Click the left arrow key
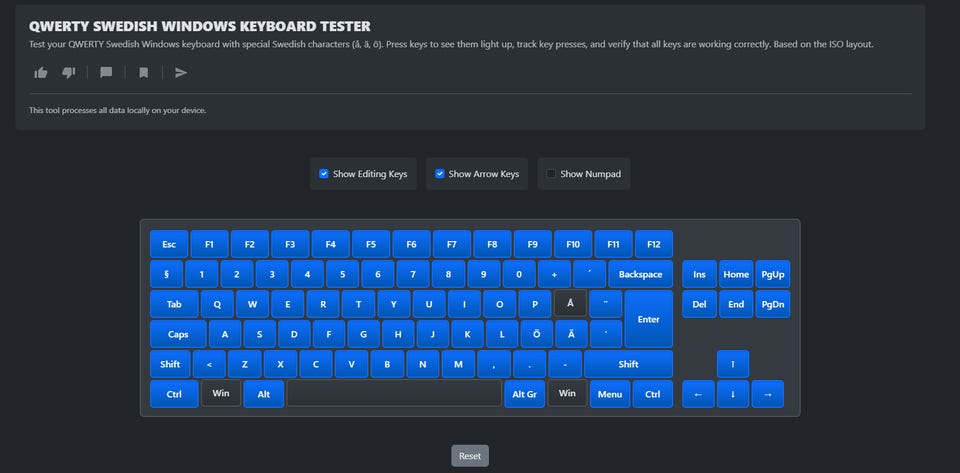This screenshot has height=473, width=960. click(699, 394)
